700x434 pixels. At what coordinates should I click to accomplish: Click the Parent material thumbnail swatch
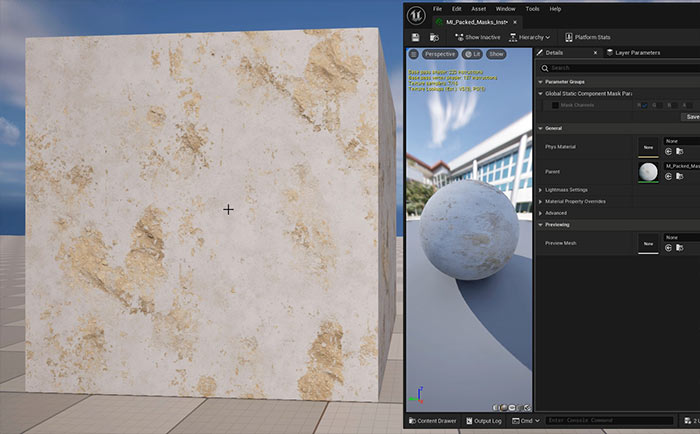(x=648, y=171)
